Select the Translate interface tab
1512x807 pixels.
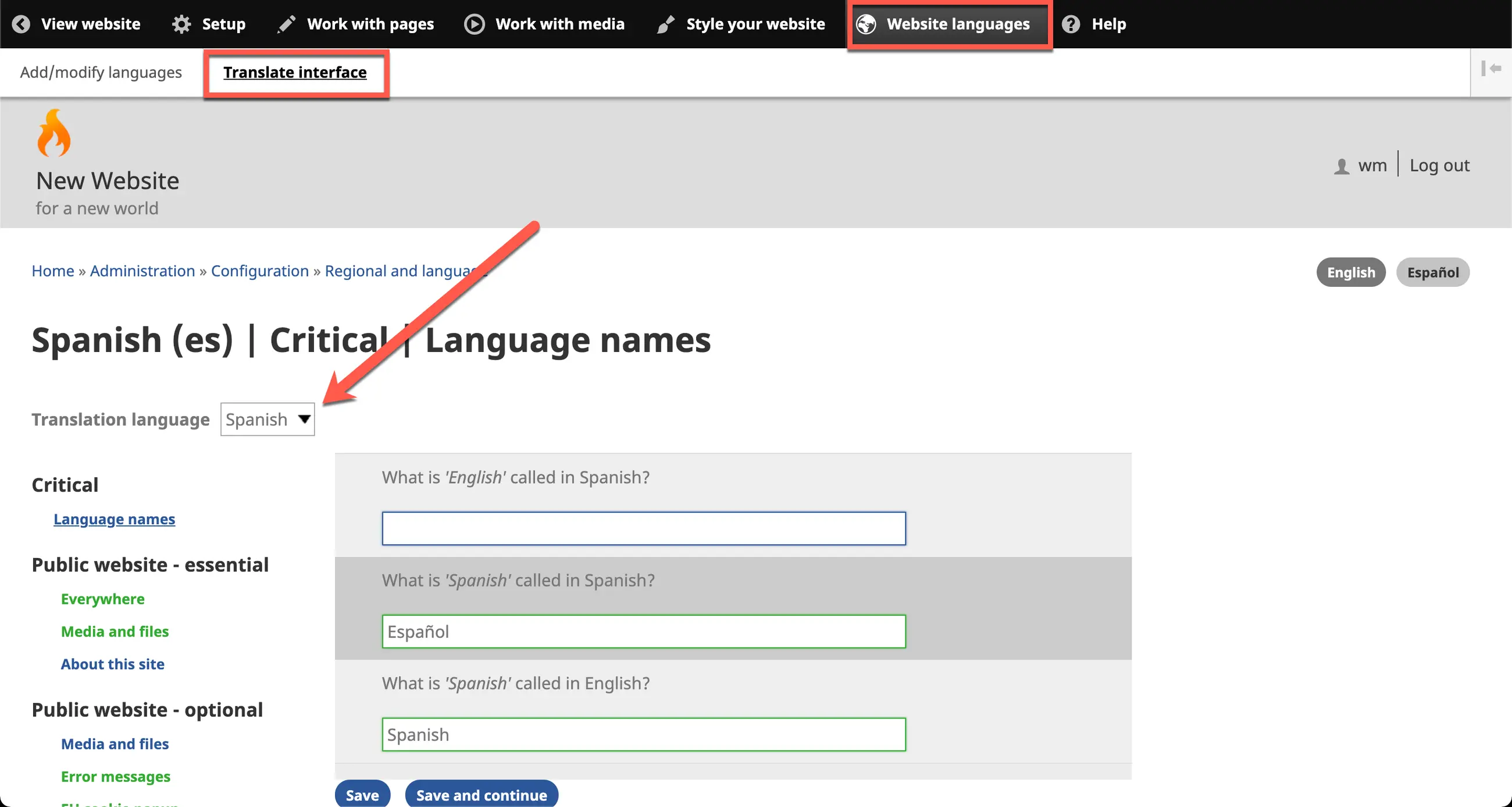tap(295, 72)
